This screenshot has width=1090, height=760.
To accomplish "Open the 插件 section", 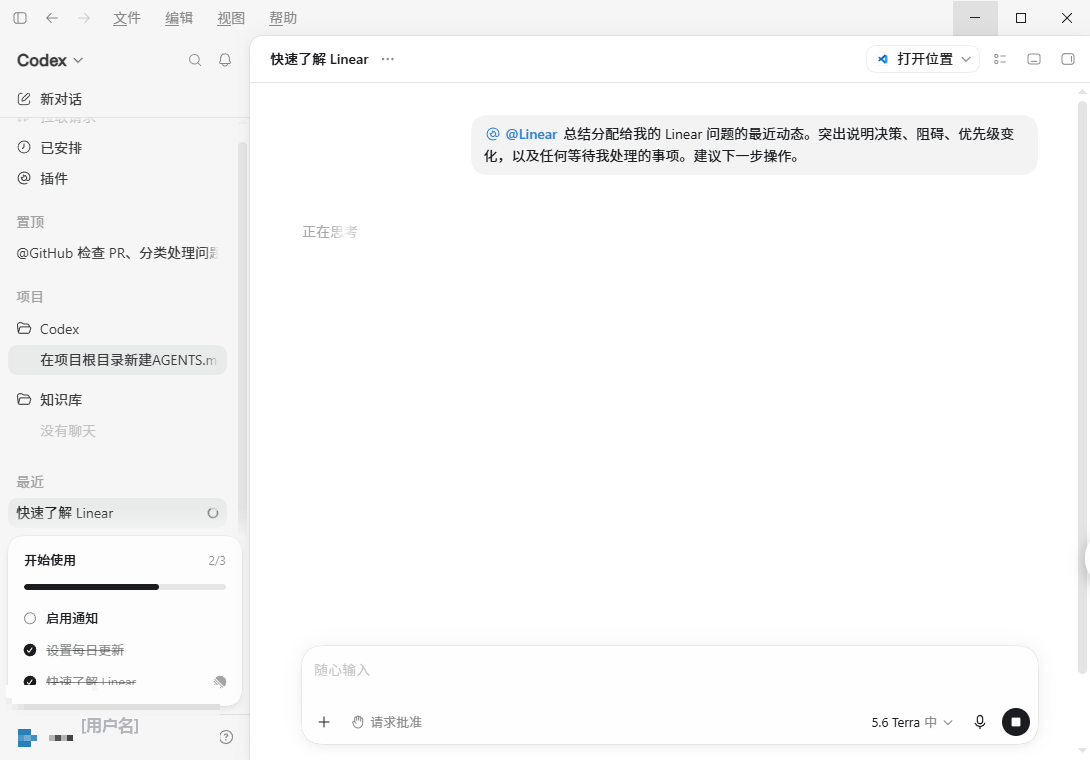I will tap(118, 179).
